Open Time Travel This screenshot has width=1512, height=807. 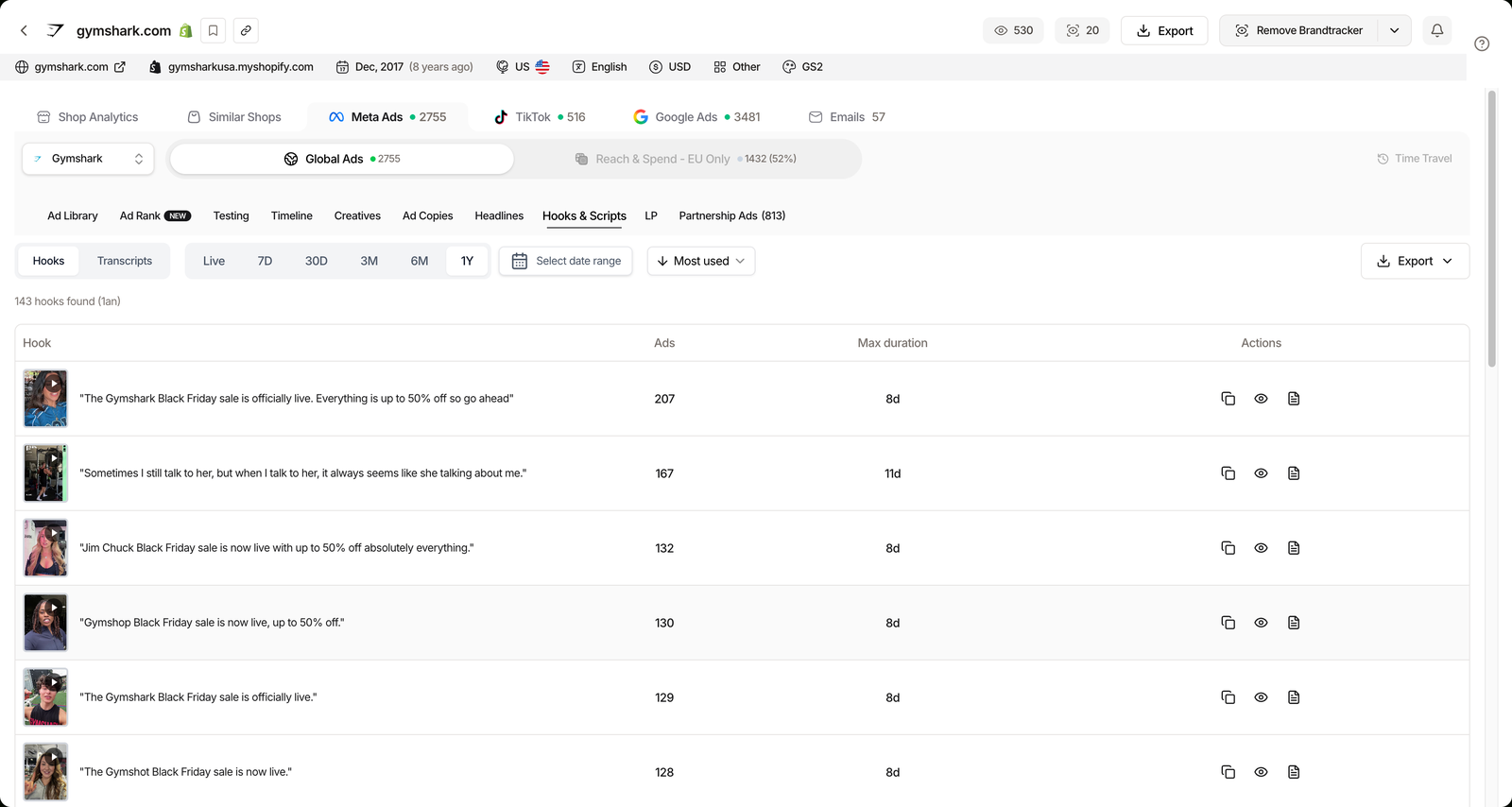click(x=1414, y=159)
